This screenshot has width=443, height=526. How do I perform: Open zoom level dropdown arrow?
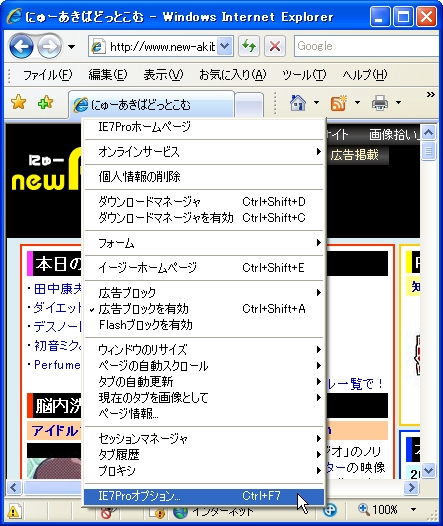click(x=413, y=510)
